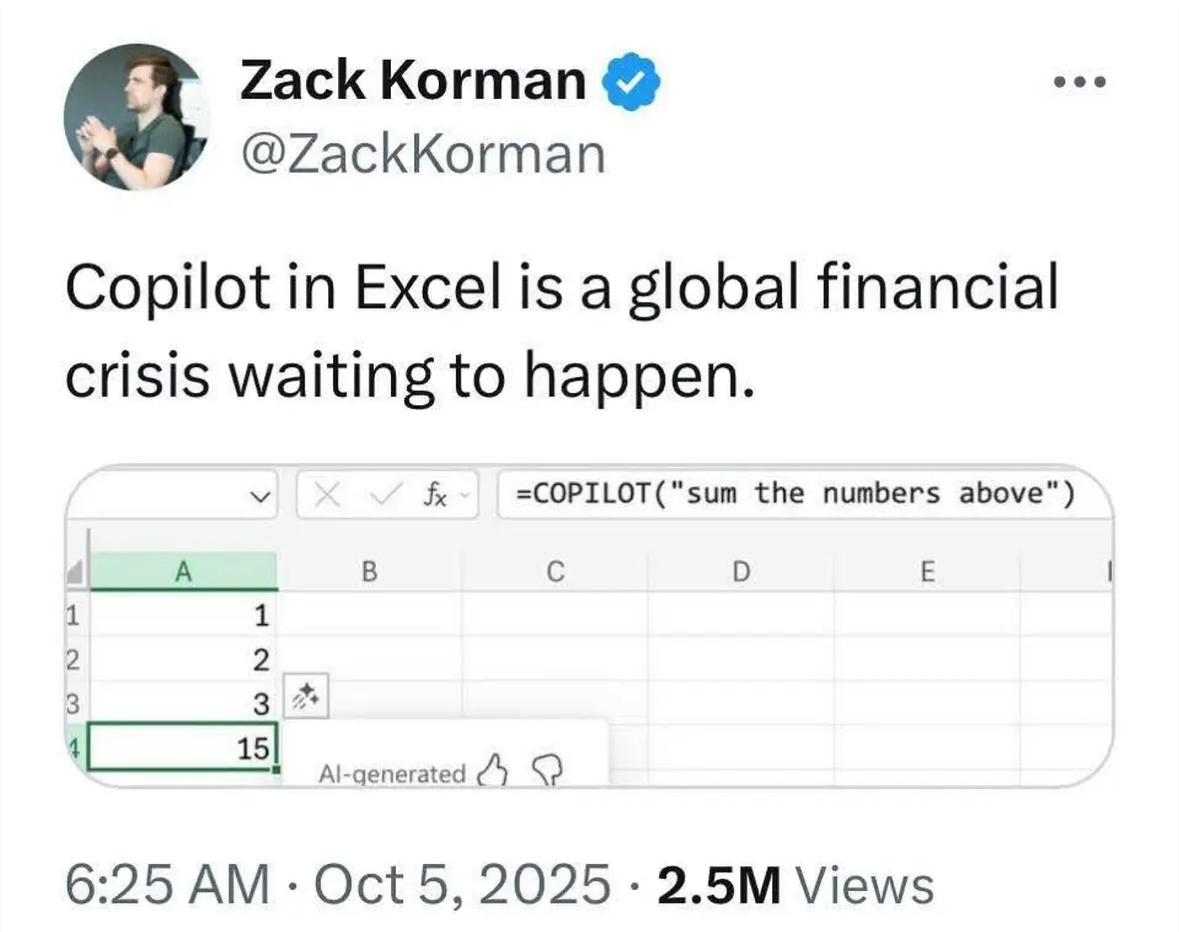Open the three-dot more options menu
1179x932 pixels.
(1082, 82)
